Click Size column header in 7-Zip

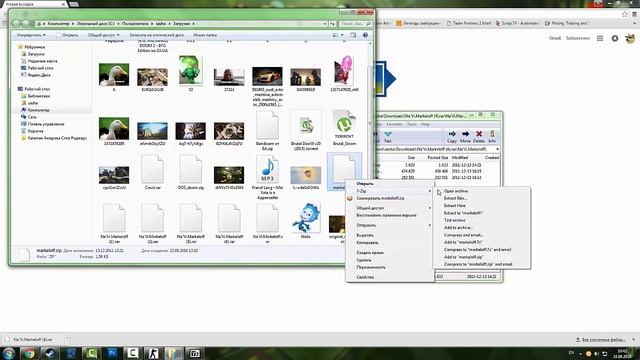click(411, 158)
